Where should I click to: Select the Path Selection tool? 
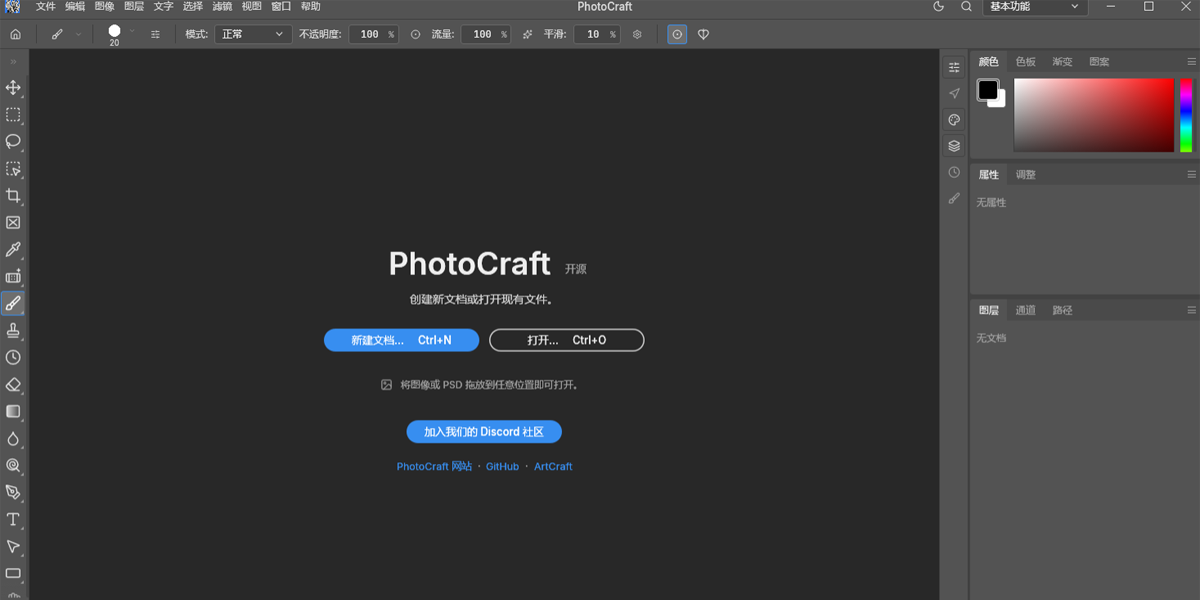pyautogui.click(x=13, y=546)
